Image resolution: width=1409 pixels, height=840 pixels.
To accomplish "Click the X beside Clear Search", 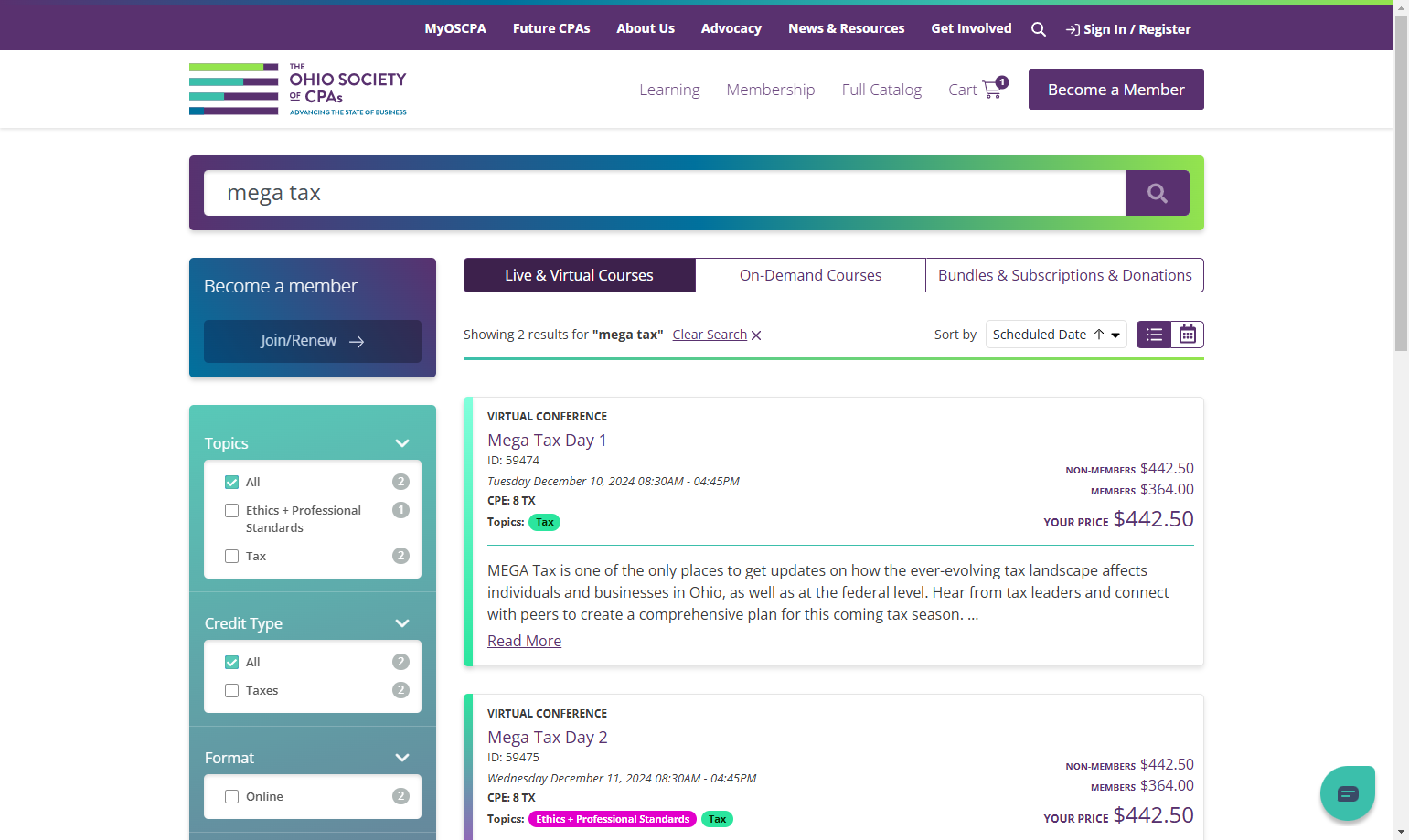I will pos(756,335).
